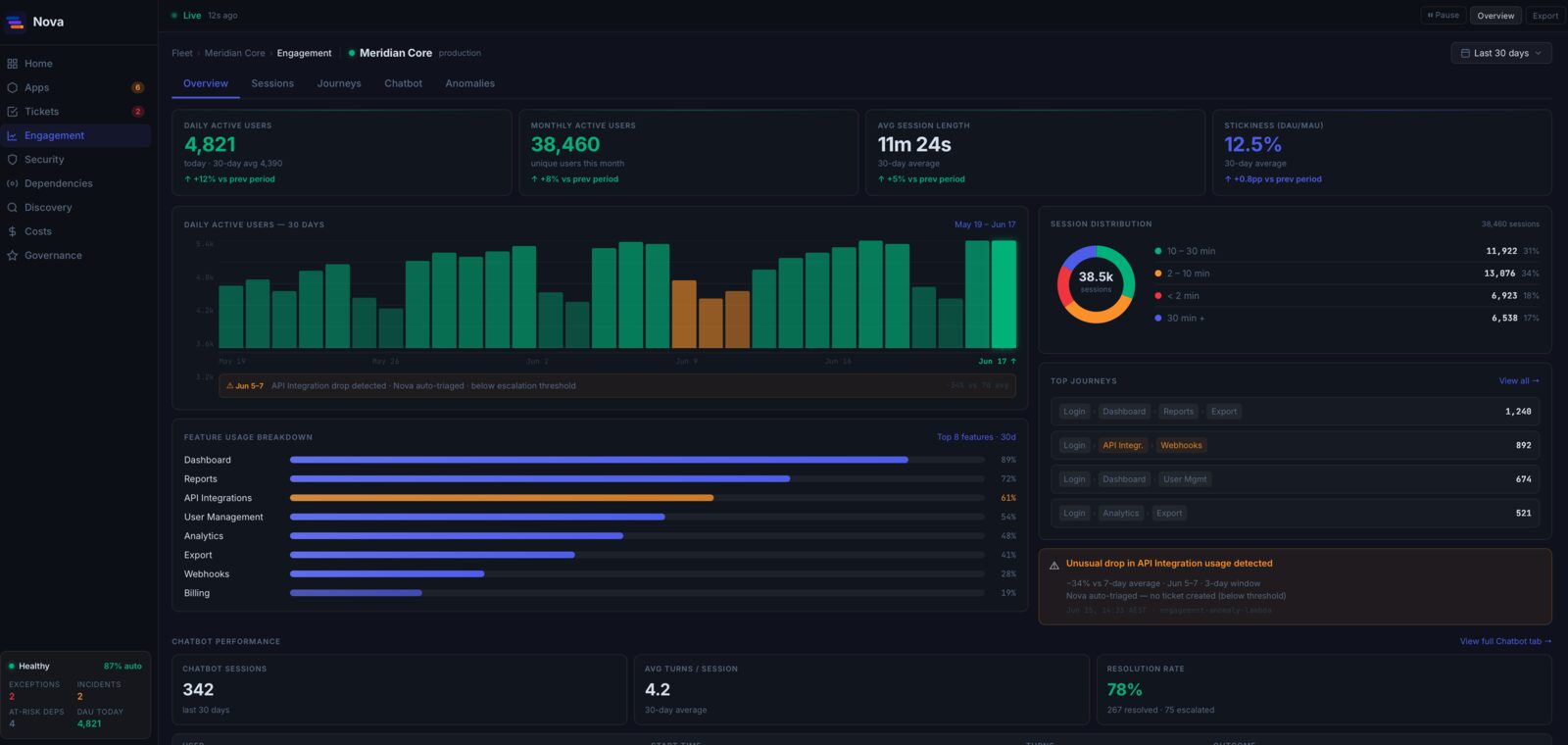This screenshot has width=1568, height=745.
Task: Click the Jun 5–7 anomaly annotation banner
Action: pos(617,386)
